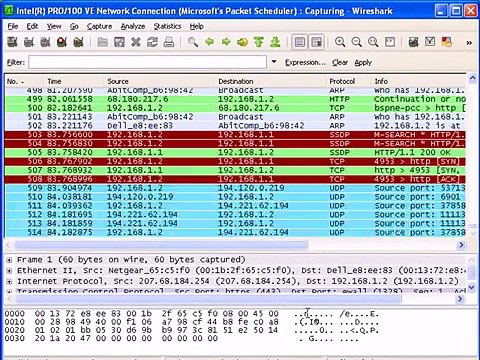Zoom out on packet text
The width and height of the screenshot is (480, 360).
[x=357, y=42]
